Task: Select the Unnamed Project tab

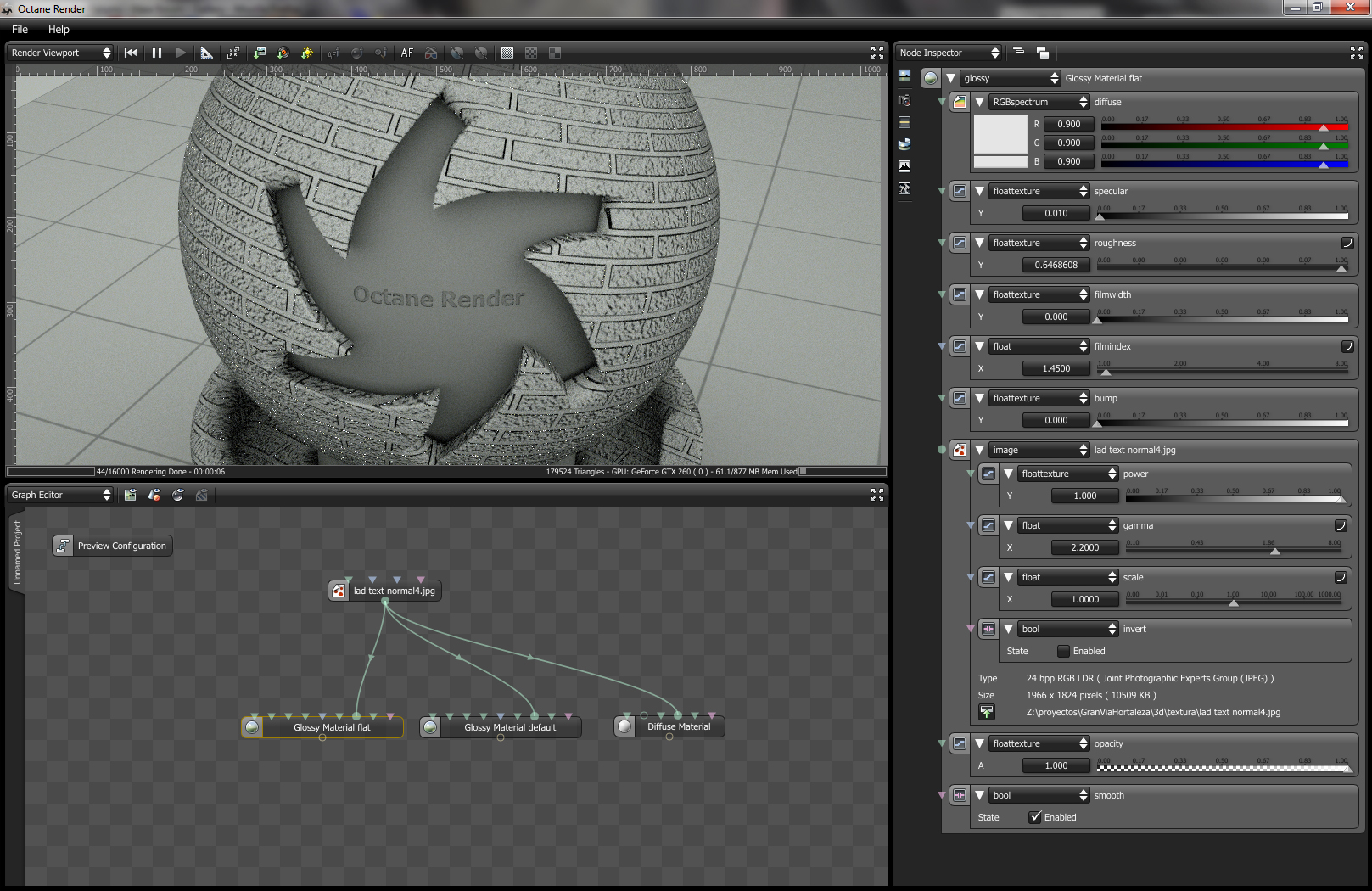Action: [x=17, y=552]
